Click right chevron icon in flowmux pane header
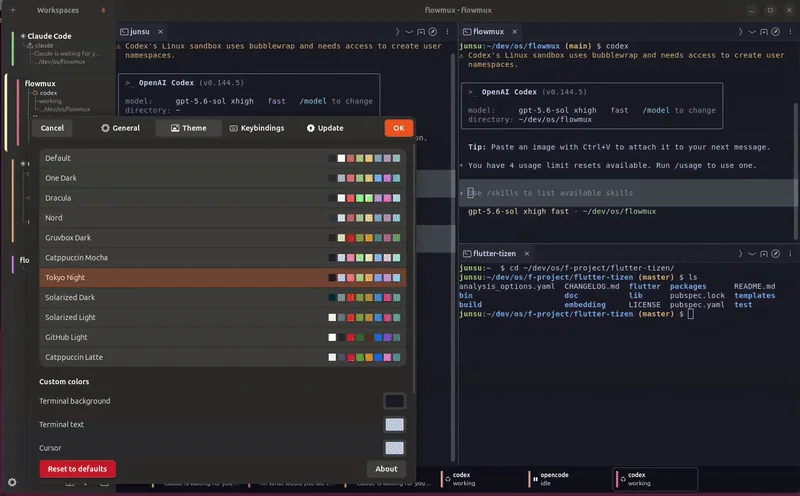The width and height of the screenshot is (800, 496). (x=740, y=32)
